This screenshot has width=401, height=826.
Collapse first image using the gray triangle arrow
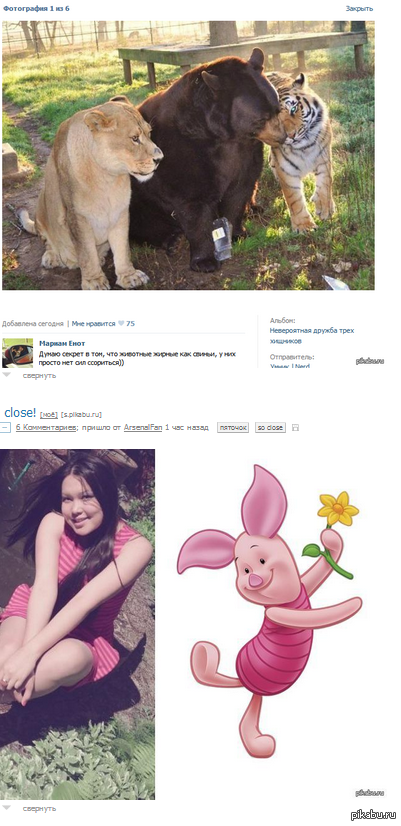pyautogui.click(x=6, y=375)
